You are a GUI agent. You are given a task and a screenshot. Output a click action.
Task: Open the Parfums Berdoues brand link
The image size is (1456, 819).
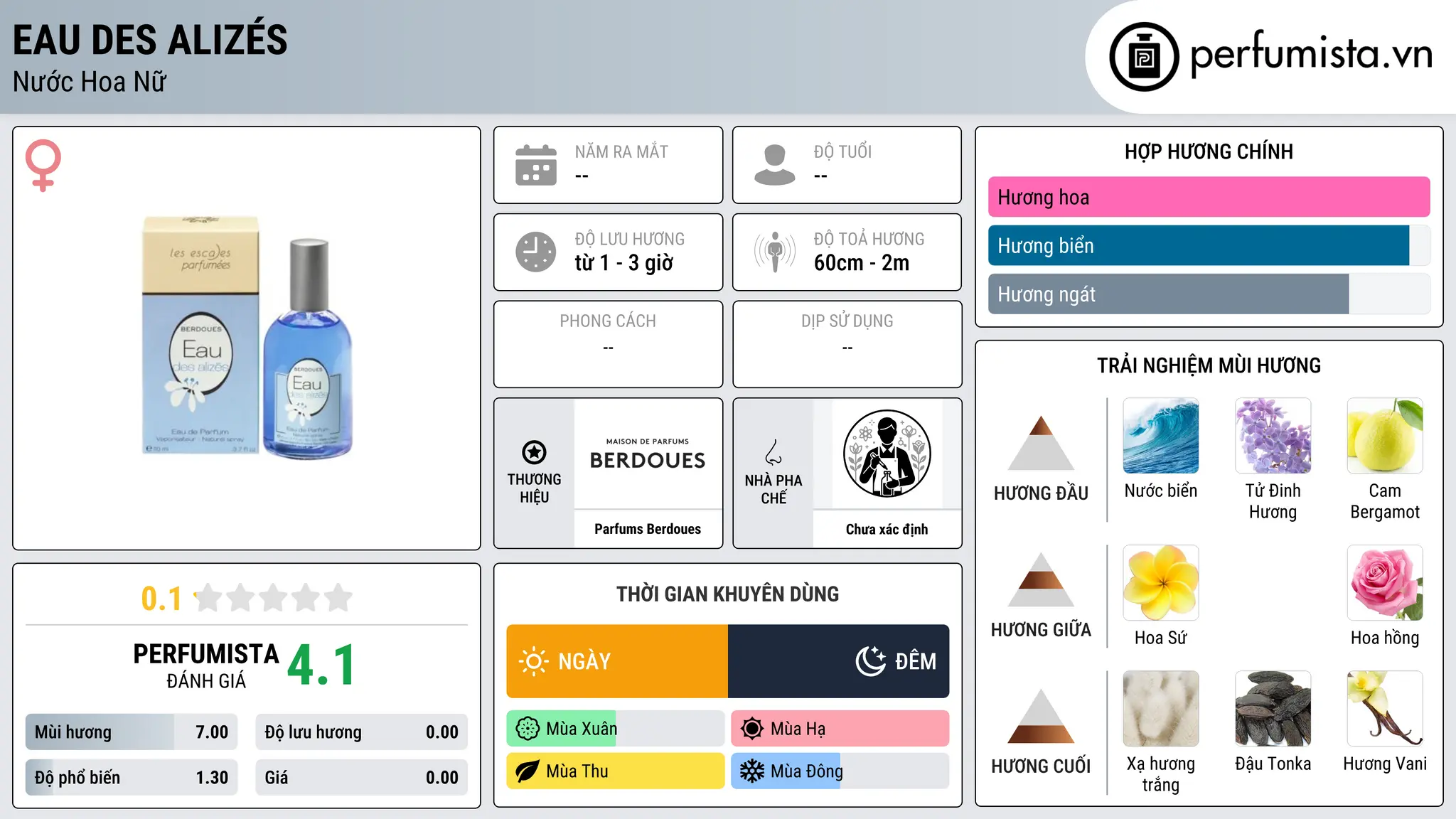click(648, 529)
